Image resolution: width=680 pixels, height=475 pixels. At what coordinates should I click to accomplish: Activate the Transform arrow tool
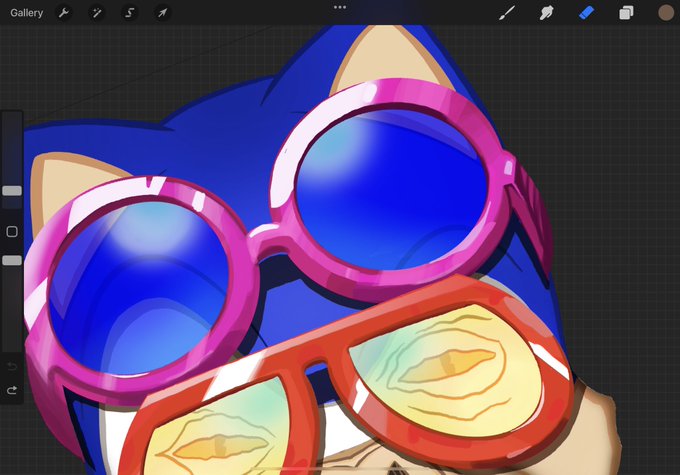[162, 13]
